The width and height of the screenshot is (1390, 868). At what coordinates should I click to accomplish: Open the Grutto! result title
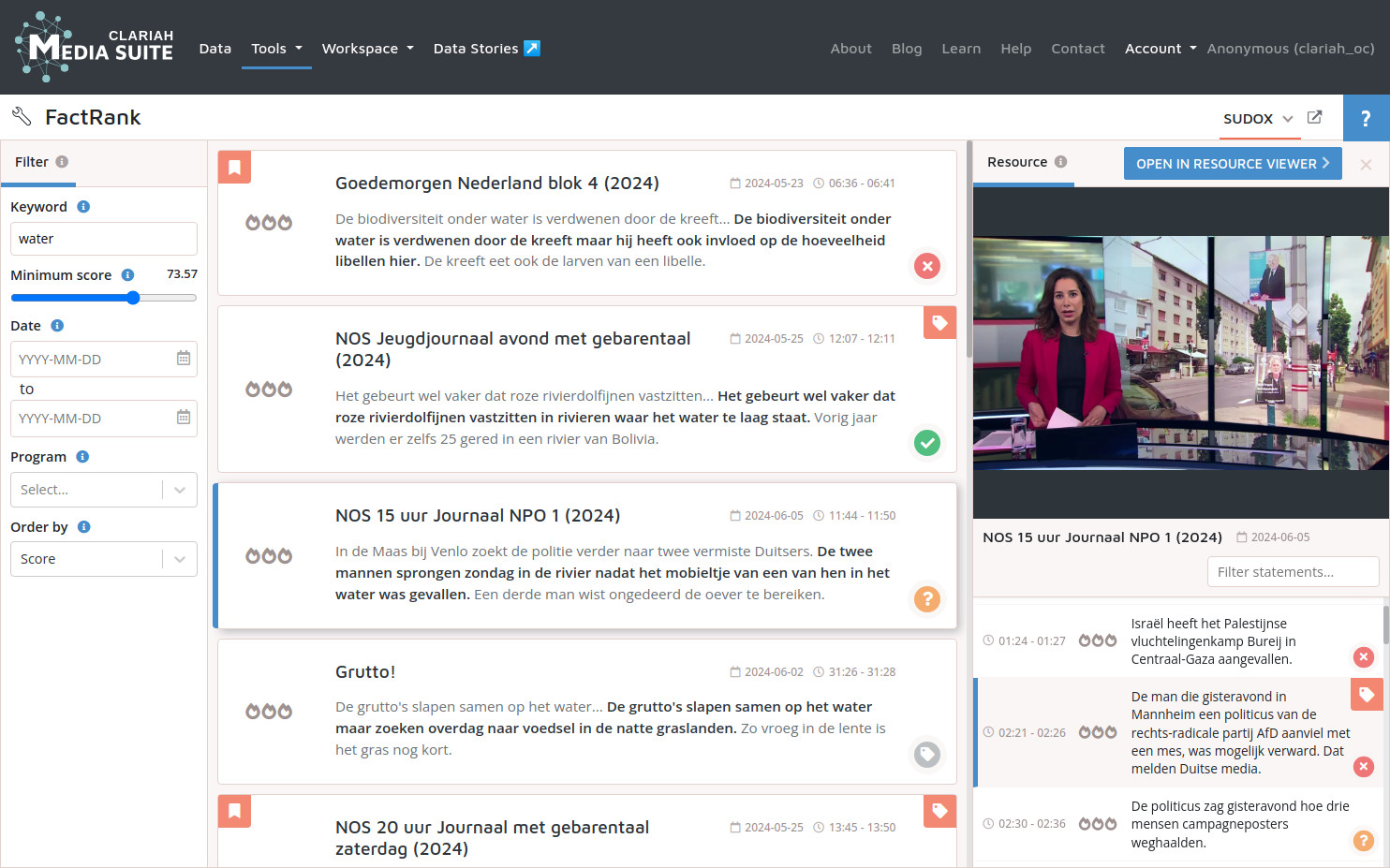(365, 672)
